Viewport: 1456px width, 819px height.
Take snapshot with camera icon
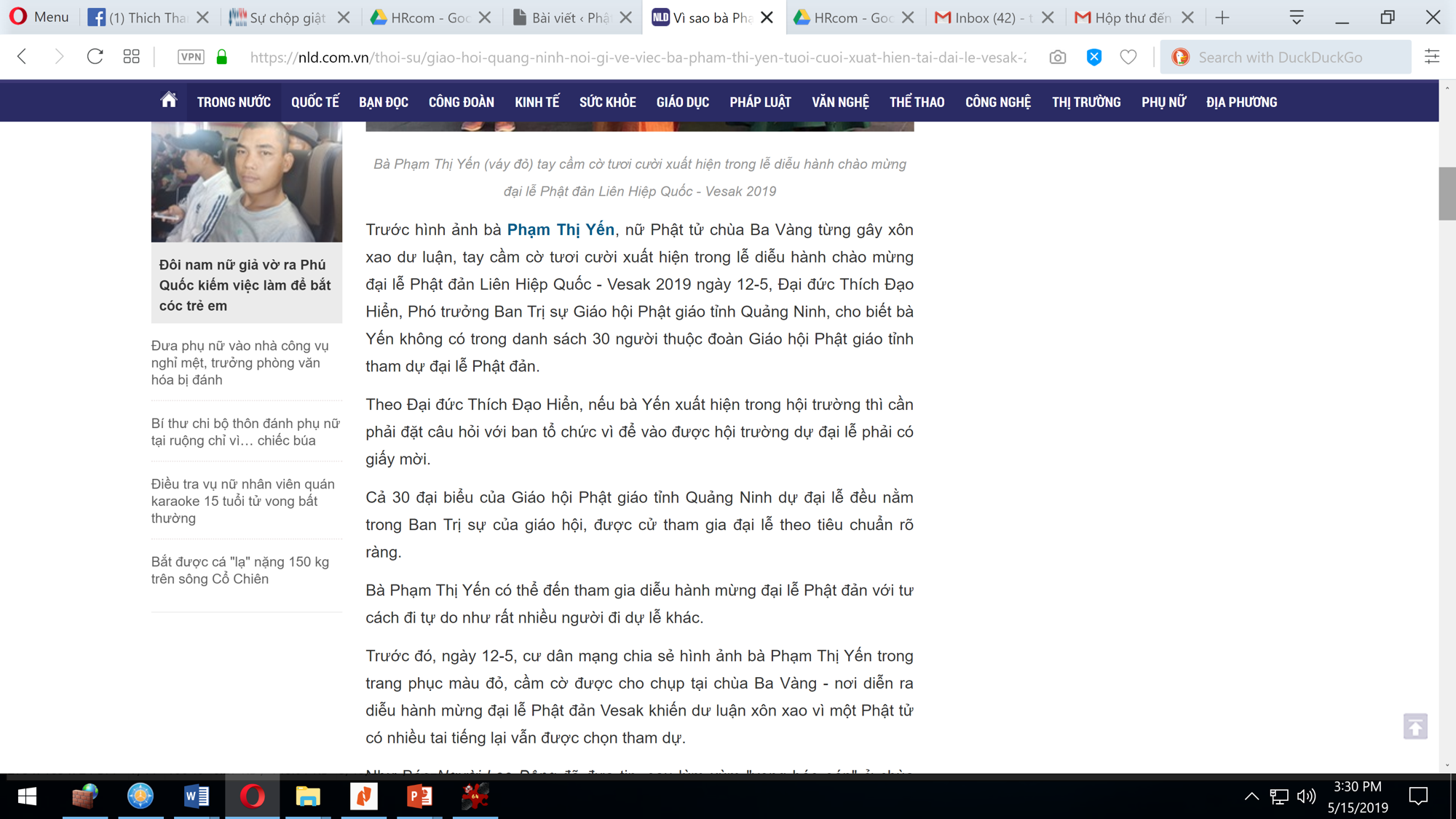(x=1057, y=57)
